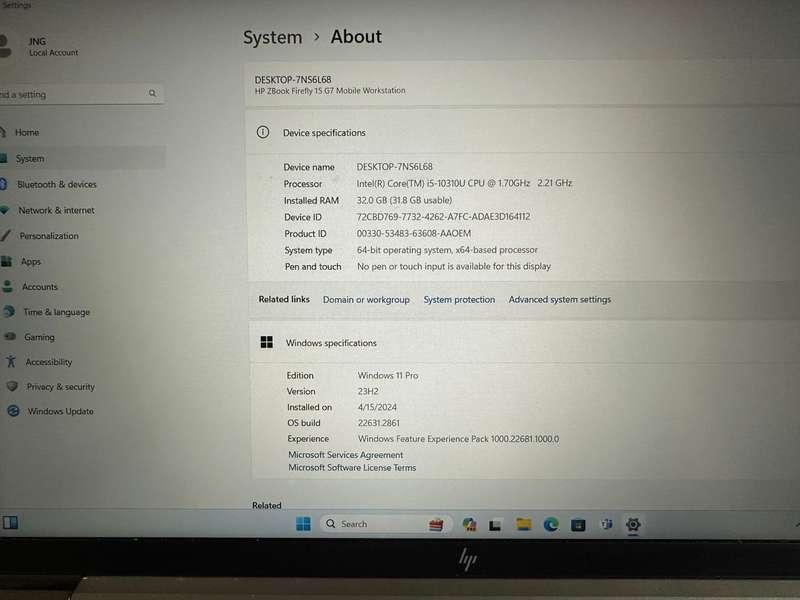Click the Version 23H2 value
Image resolution: width=800 pixels, height=600 pixels.
pos(368,391)
